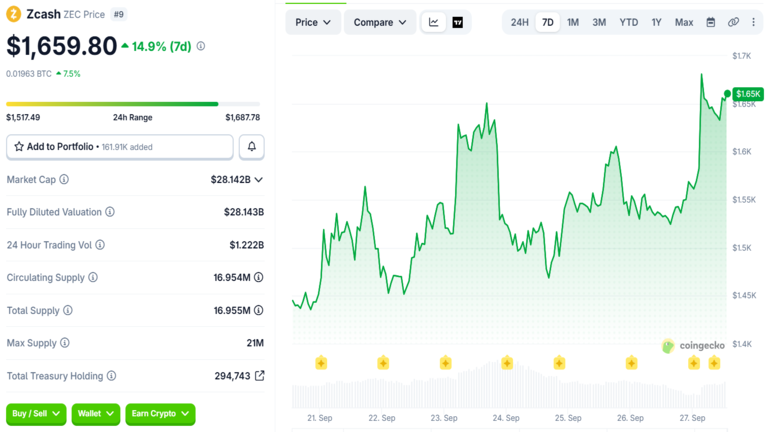The image size is (768, 432).
Task: Click the $28.143B valuation value
Action: click(244, 212)
